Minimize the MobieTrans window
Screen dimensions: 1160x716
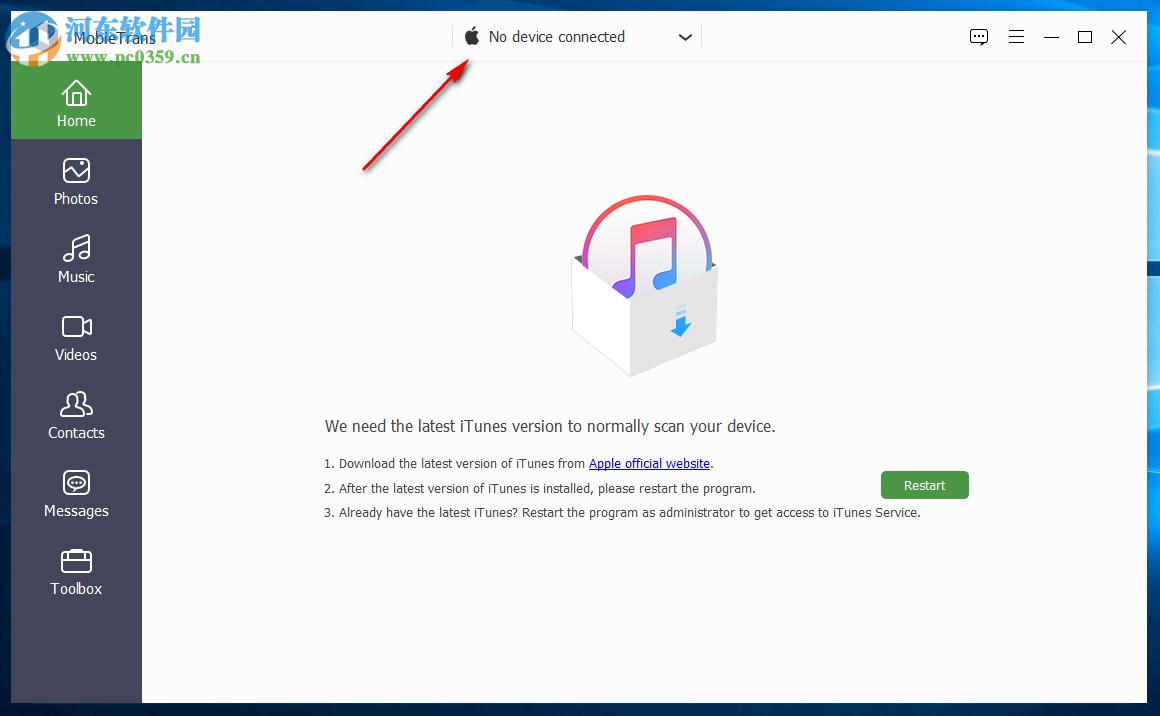pyautogui.click(x=1051, y=37)
